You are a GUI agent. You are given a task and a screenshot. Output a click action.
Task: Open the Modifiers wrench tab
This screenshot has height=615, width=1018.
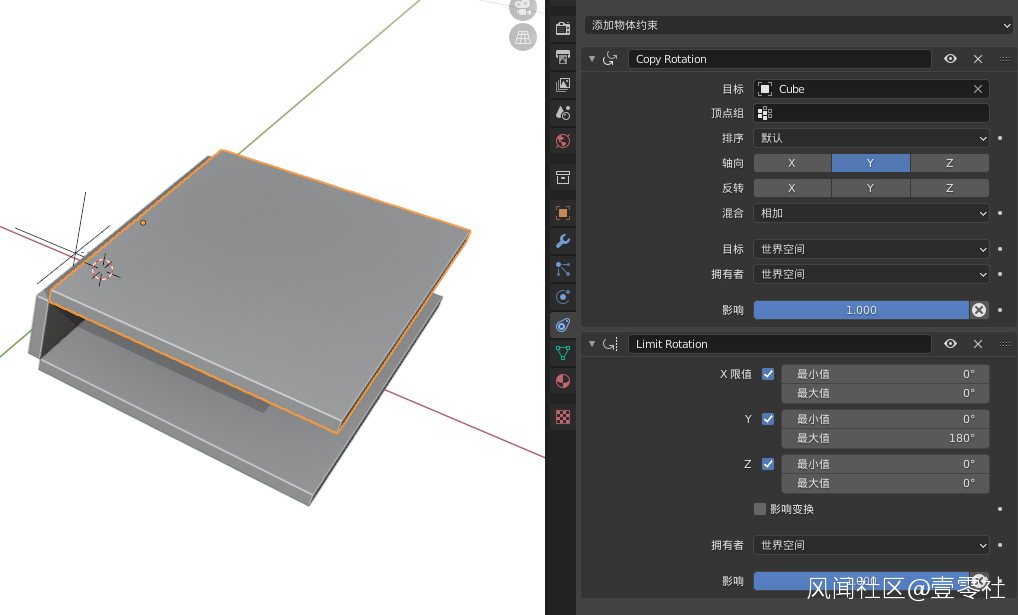(x=563, y=241)
